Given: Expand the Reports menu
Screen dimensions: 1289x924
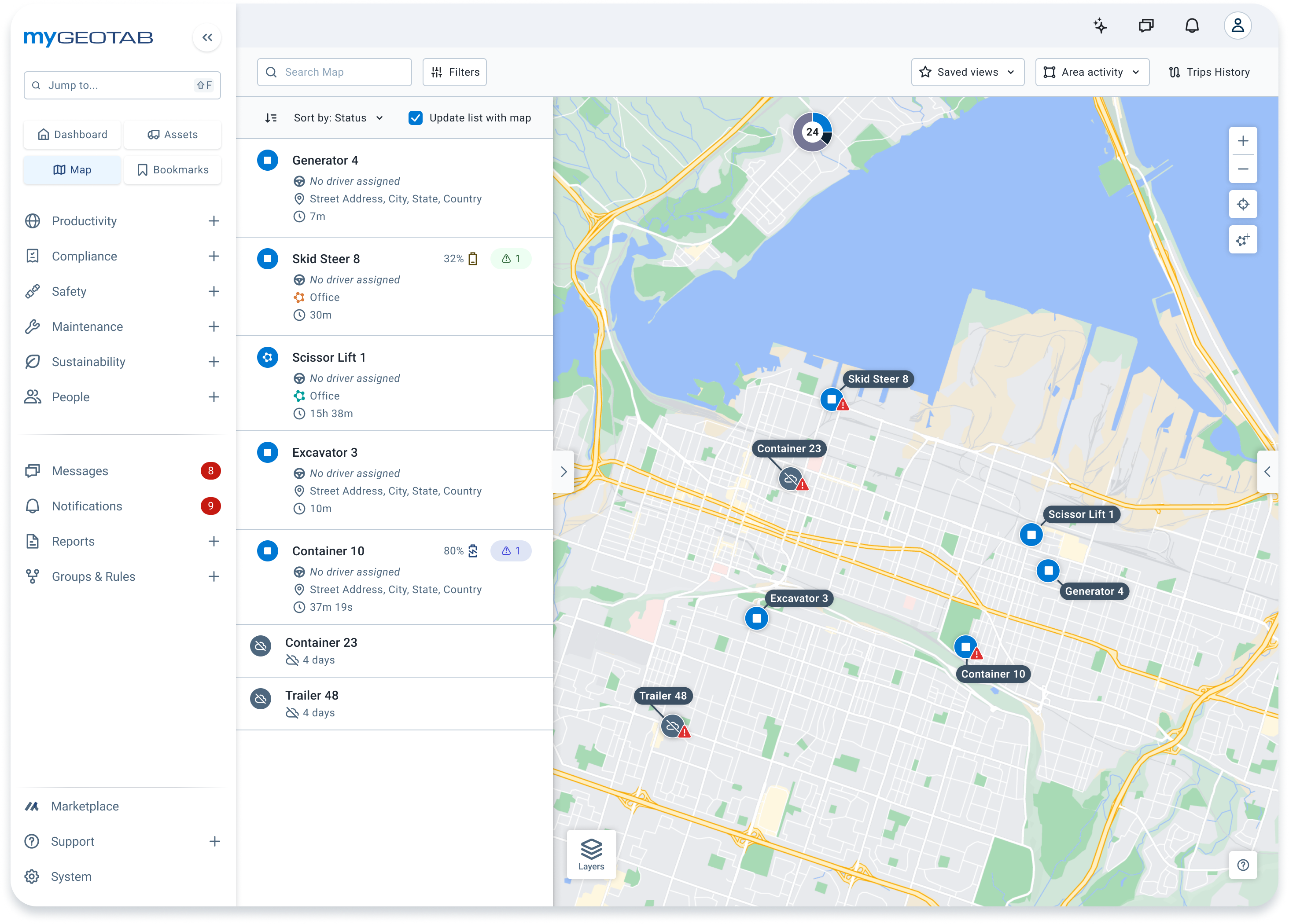Looking at the screenshot, I should pos(214,541).
